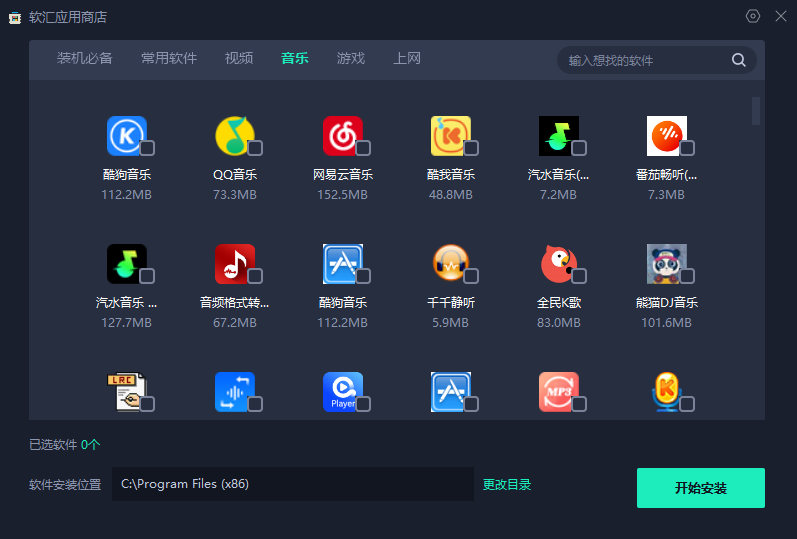The image size is (797, 539).
Task: Click the install path C:\Program Files (x86) field
Action: click(x=293, y=484)
